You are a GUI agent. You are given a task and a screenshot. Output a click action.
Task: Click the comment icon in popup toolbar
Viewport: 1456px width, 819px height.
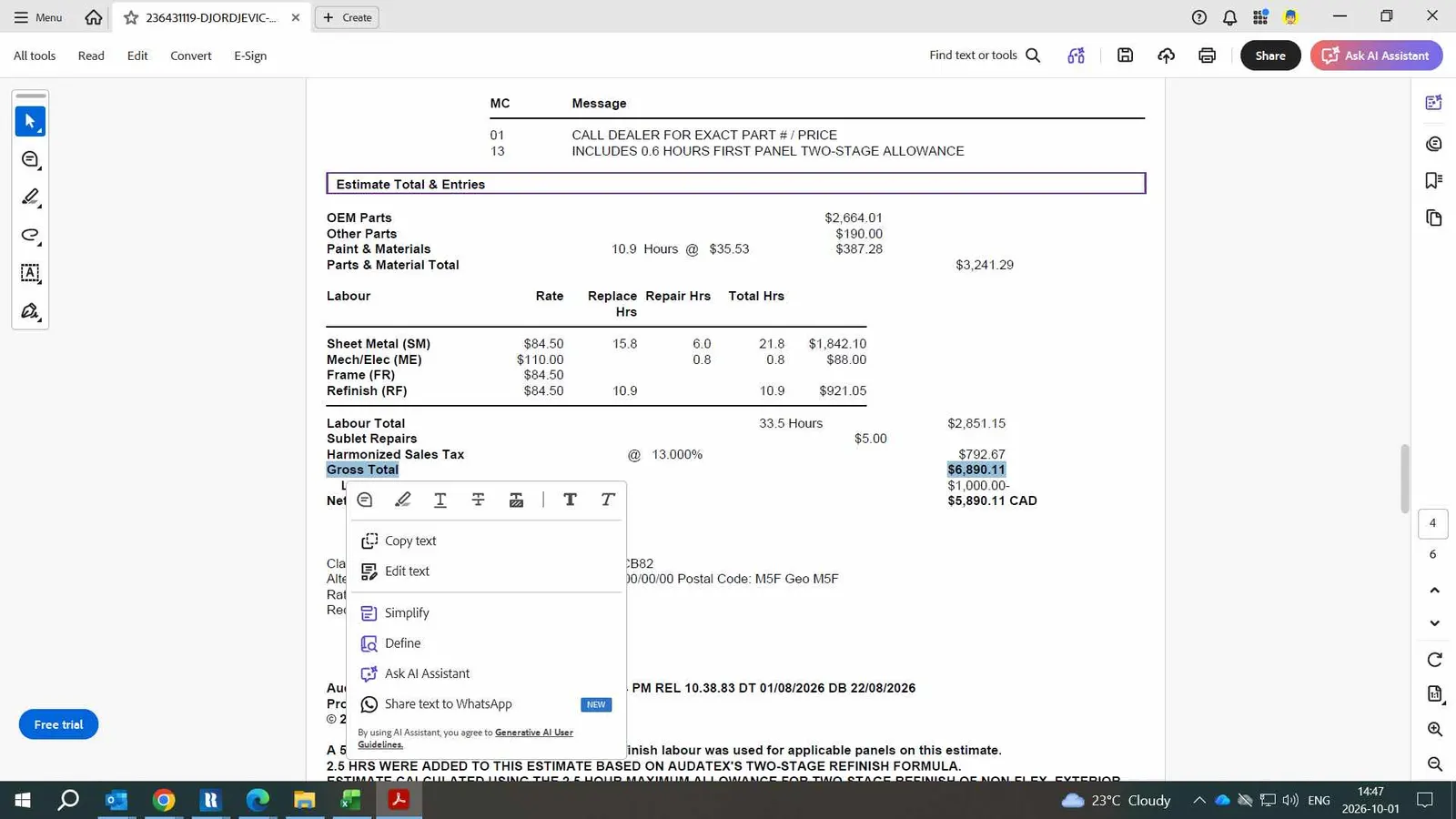[365, 500]
